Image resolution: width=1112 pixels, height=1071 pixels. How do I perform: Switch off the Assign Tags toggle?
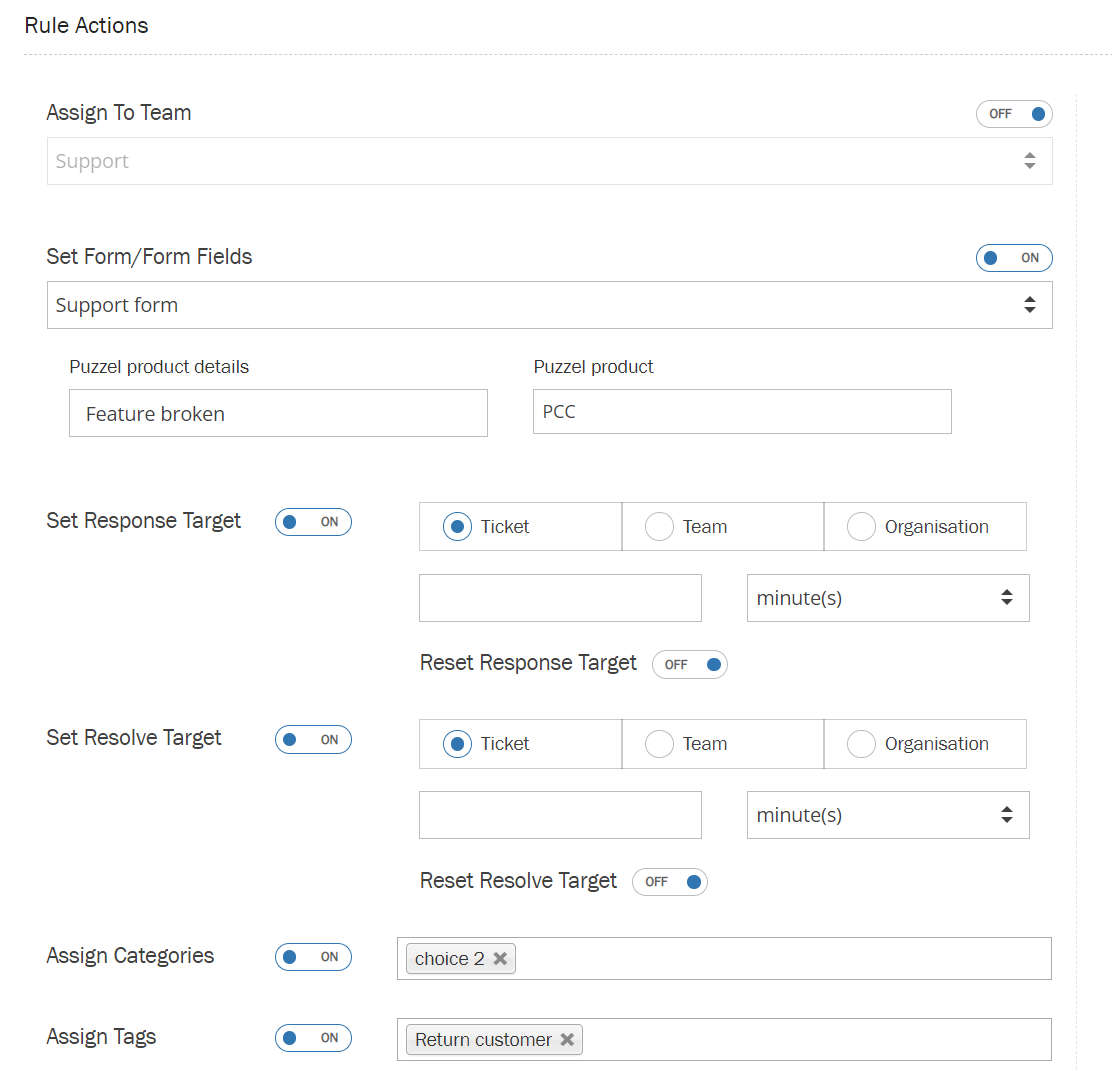(313, 1038)
